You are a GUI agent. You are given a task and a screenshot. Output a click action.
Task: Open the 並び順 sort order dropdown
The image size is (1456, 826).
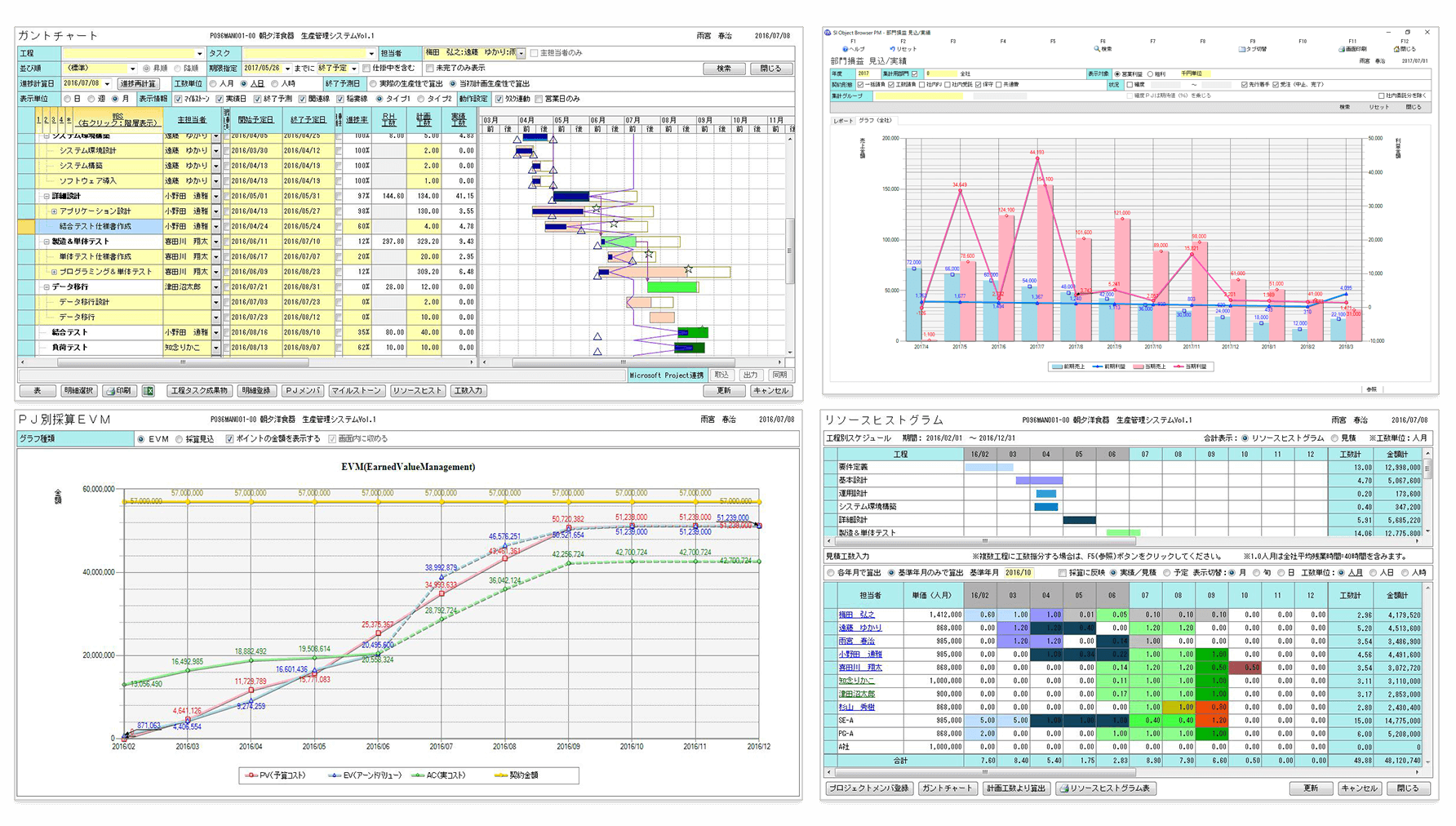coord(132,69)
